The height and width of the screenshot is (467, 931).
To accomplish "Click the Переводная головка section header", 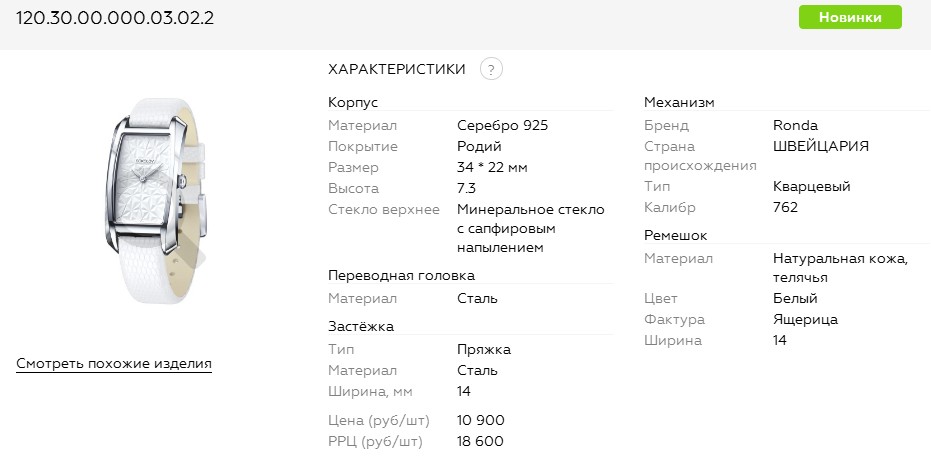I will tap(401, 275).
